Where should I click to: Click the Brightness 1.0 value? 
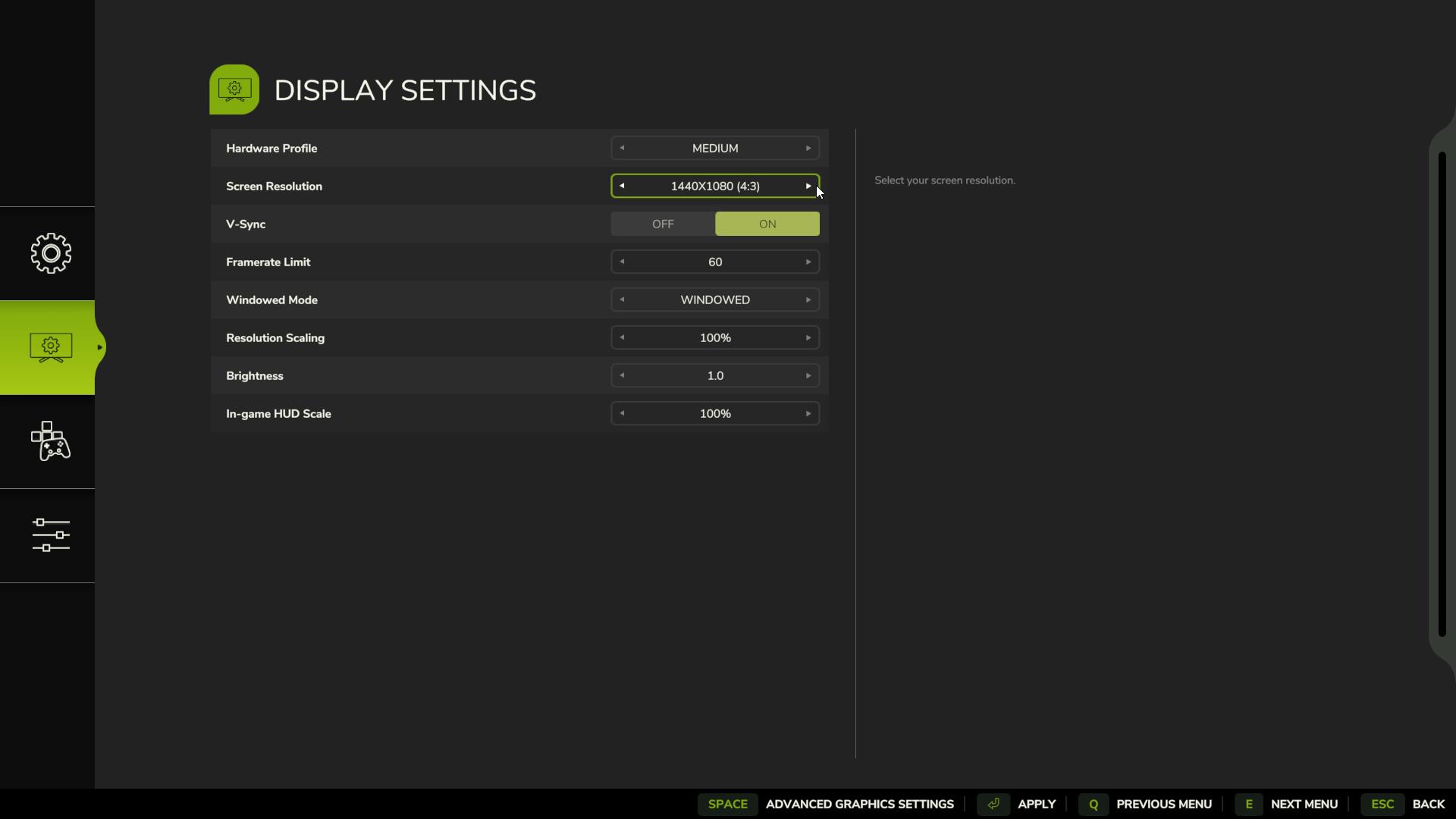point(715,375)
